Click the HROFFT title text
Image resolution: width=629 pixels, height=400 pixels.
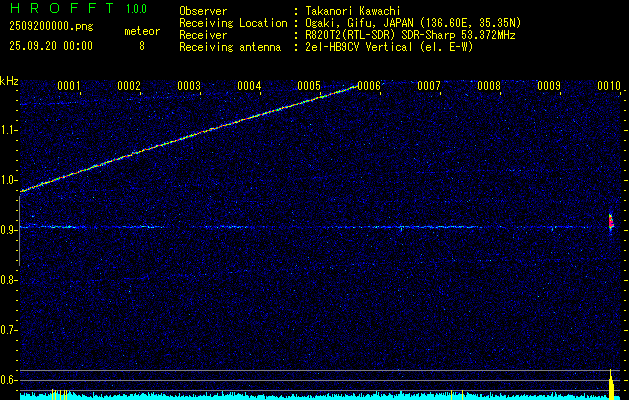click(57, 9)
